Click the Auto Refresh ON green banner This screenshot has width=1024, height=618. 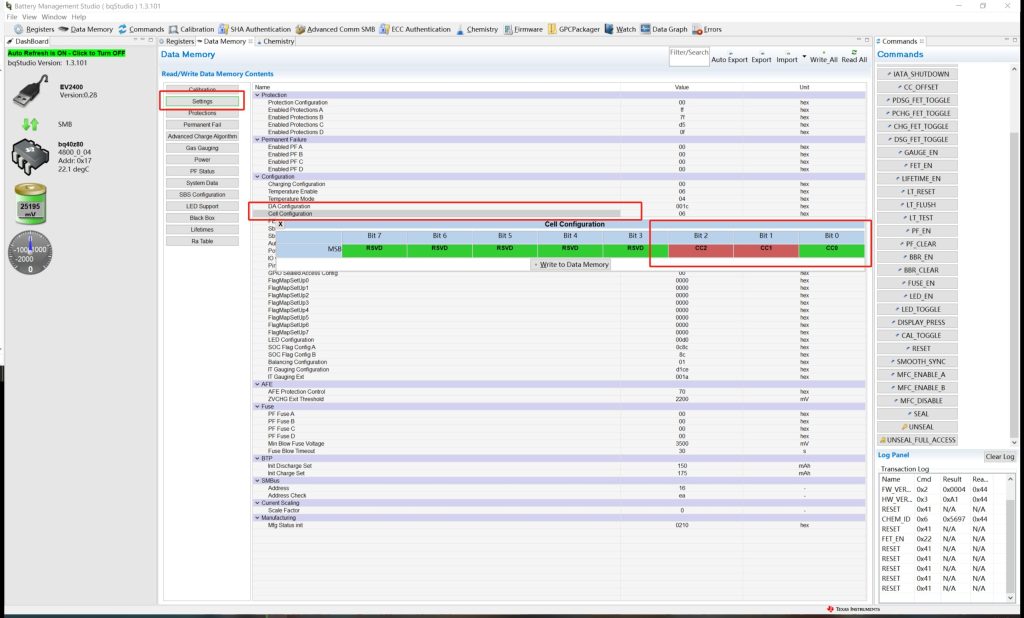(x=66, y=53)
